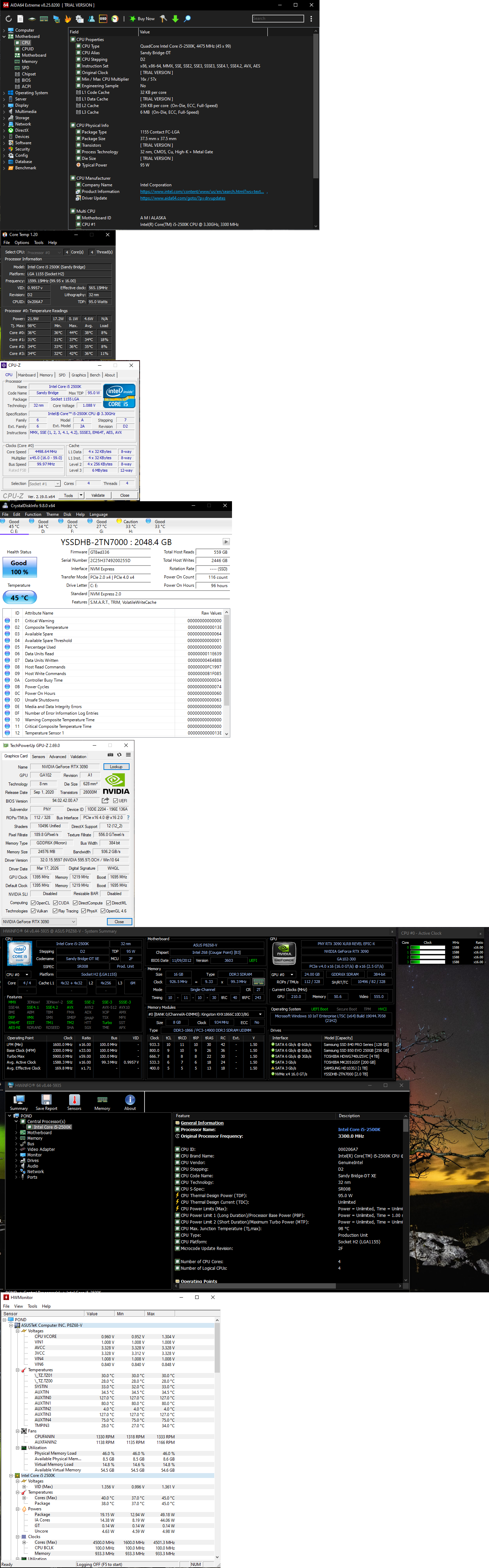Viewport: 489px width, 1568px height.
Task: Take GPU-Z screenshot with camera icon
Action: pos(110,755)
